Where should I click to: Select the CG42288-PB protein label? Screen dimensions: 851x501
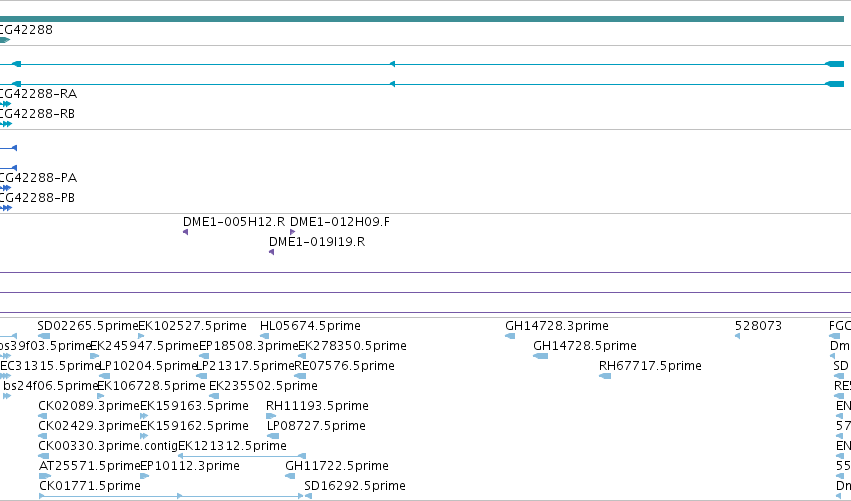click(x=37, y=198)
